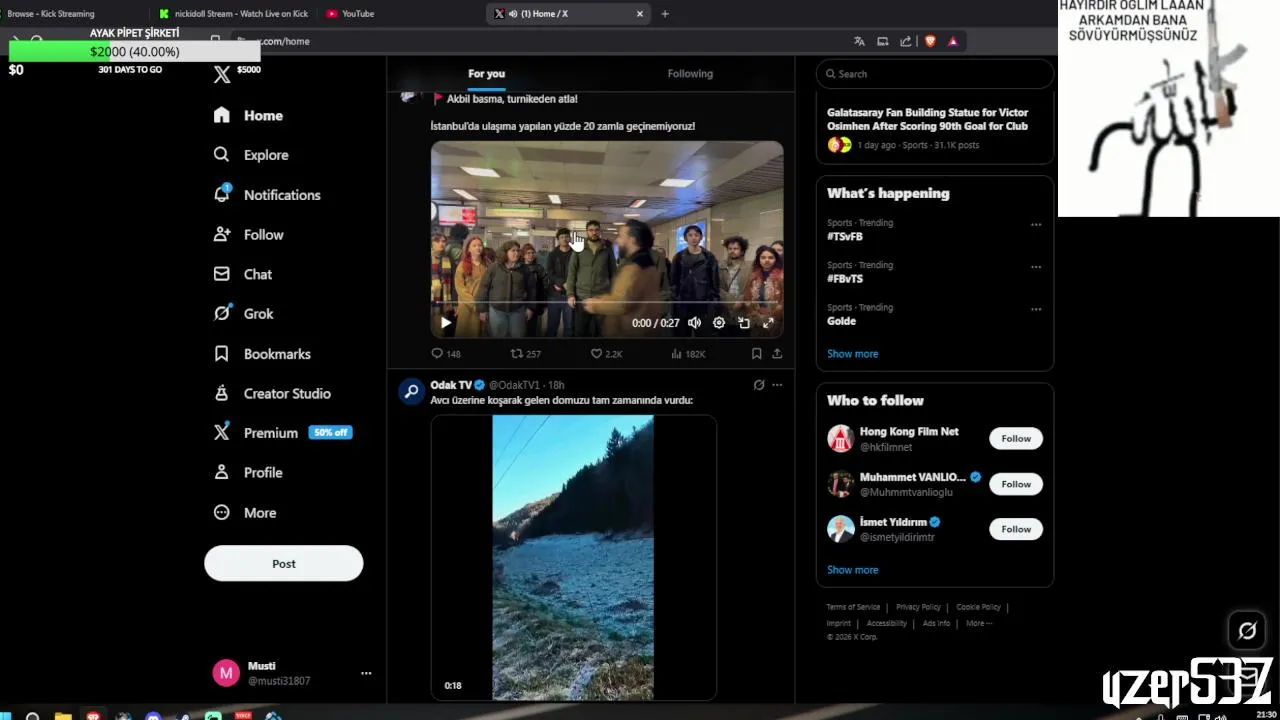Open account options next to Musti
Image resolution: width=1280 pixels, height=720 pixels.
366,673
